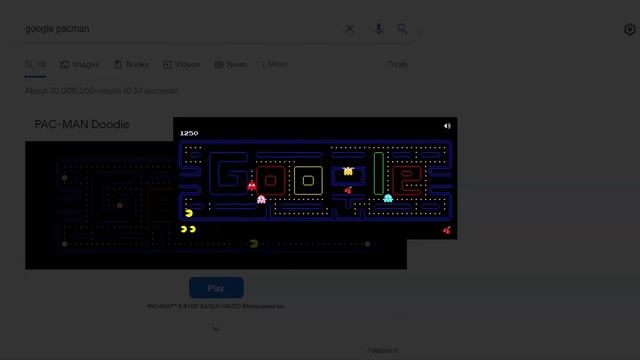
Task: Click the cherry level indicator under the maze
Action: pos(447,230)
